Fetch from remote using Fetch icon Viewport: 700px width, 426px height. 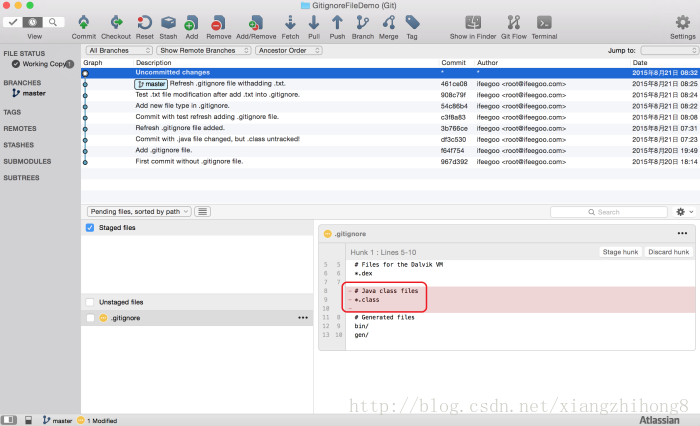[x=290, y=22]
